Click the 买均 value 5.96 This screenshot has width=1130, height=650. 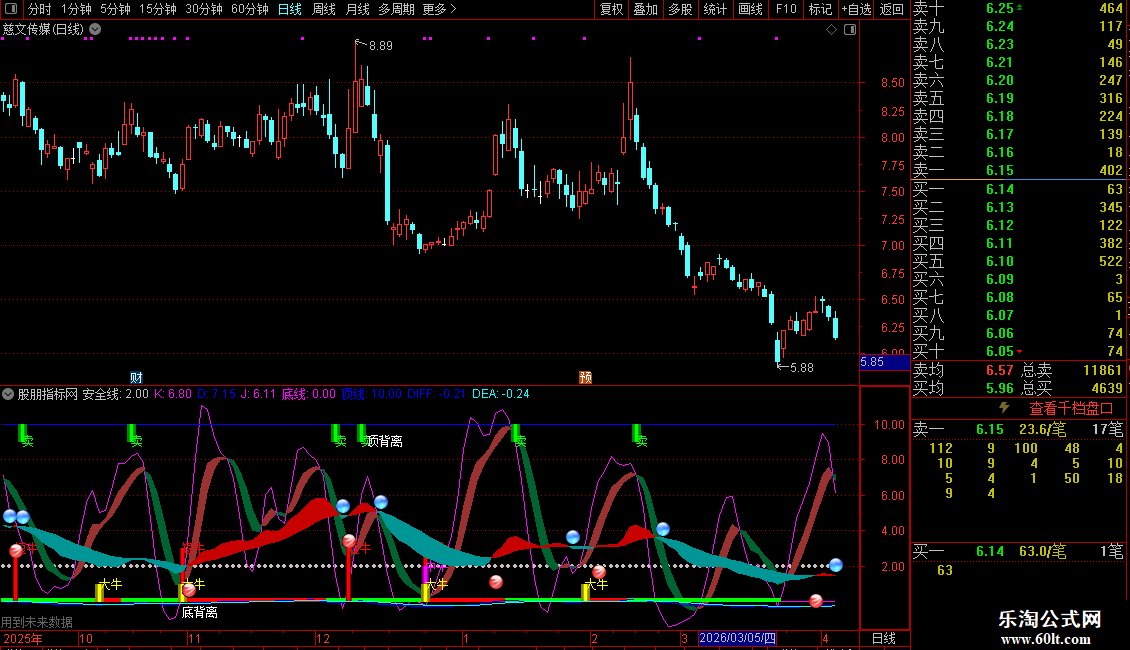(1000, 388)
